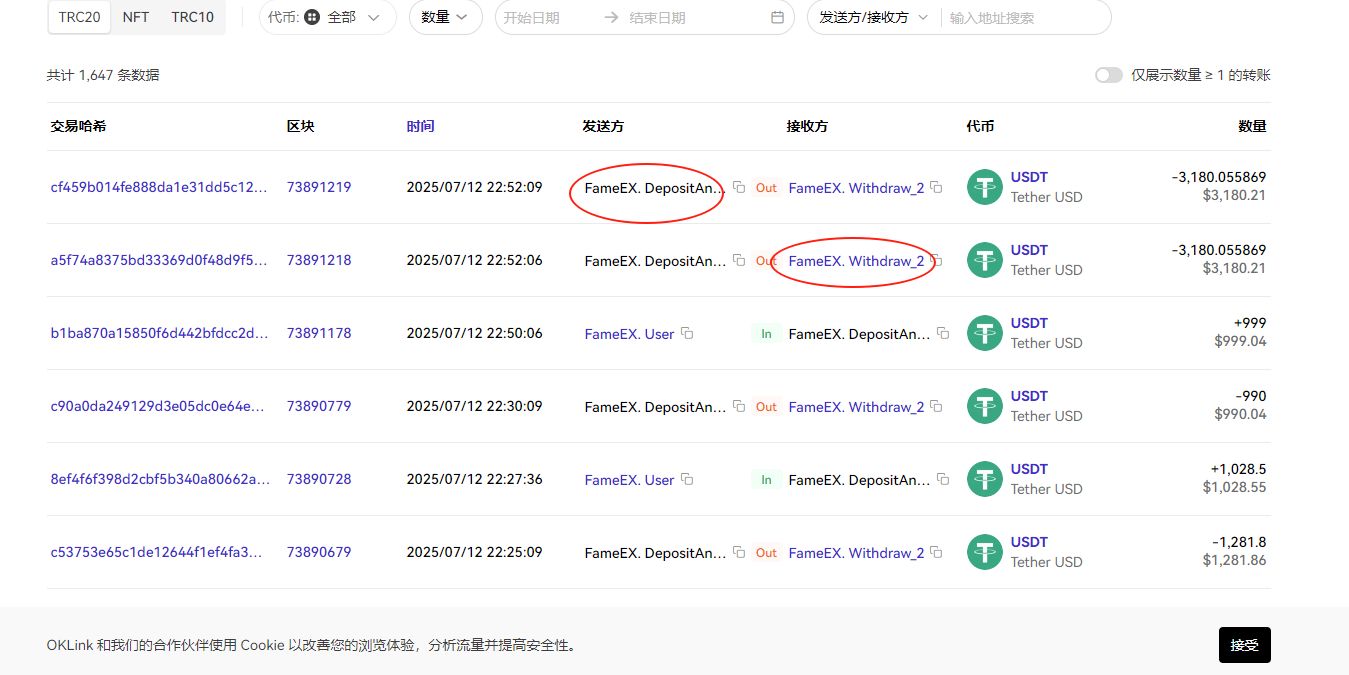View block 73890779 details
The image size is (1349, 675).
coord(319,406)
